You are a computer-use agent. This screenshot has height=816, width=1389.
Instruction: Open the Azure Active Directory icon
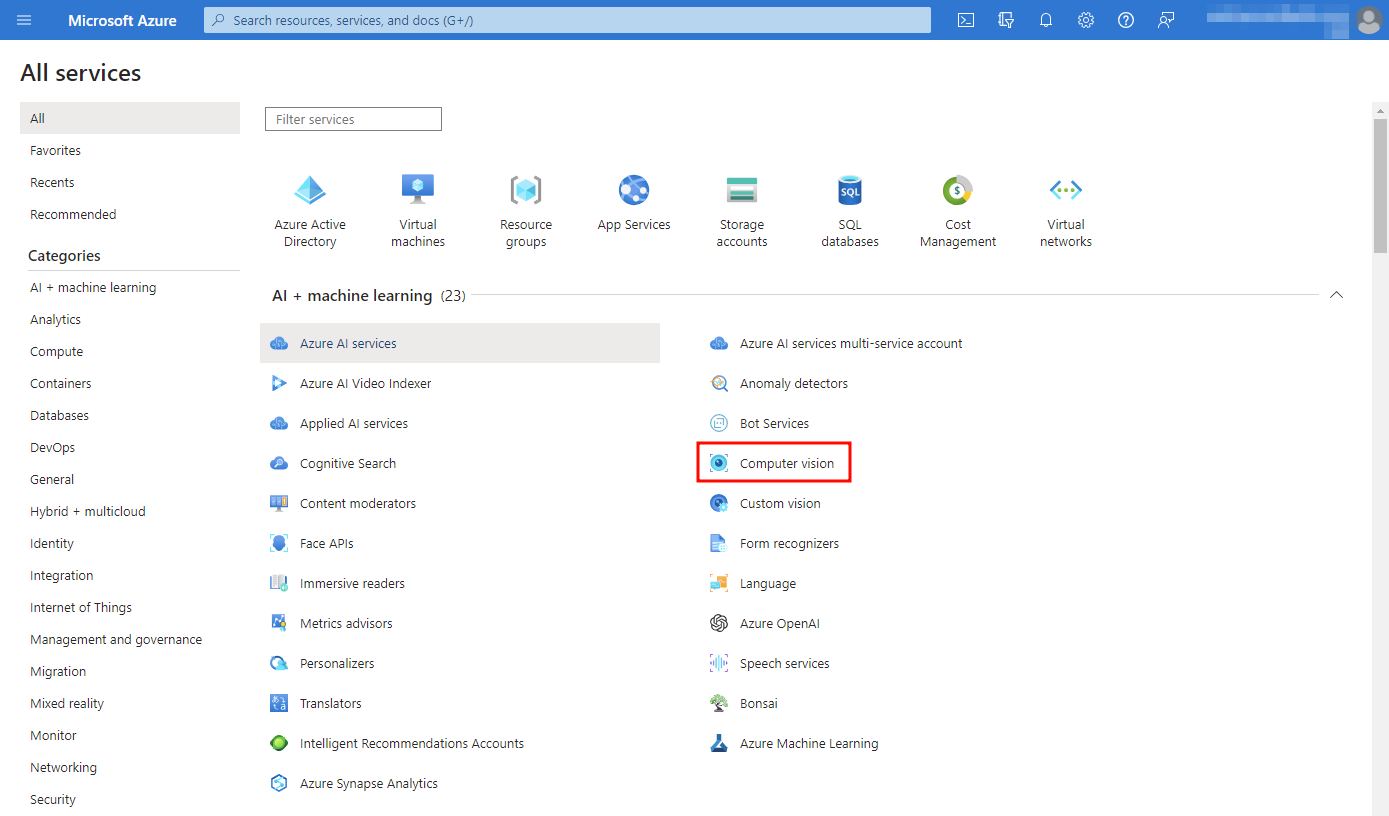(x=310, y=190)
